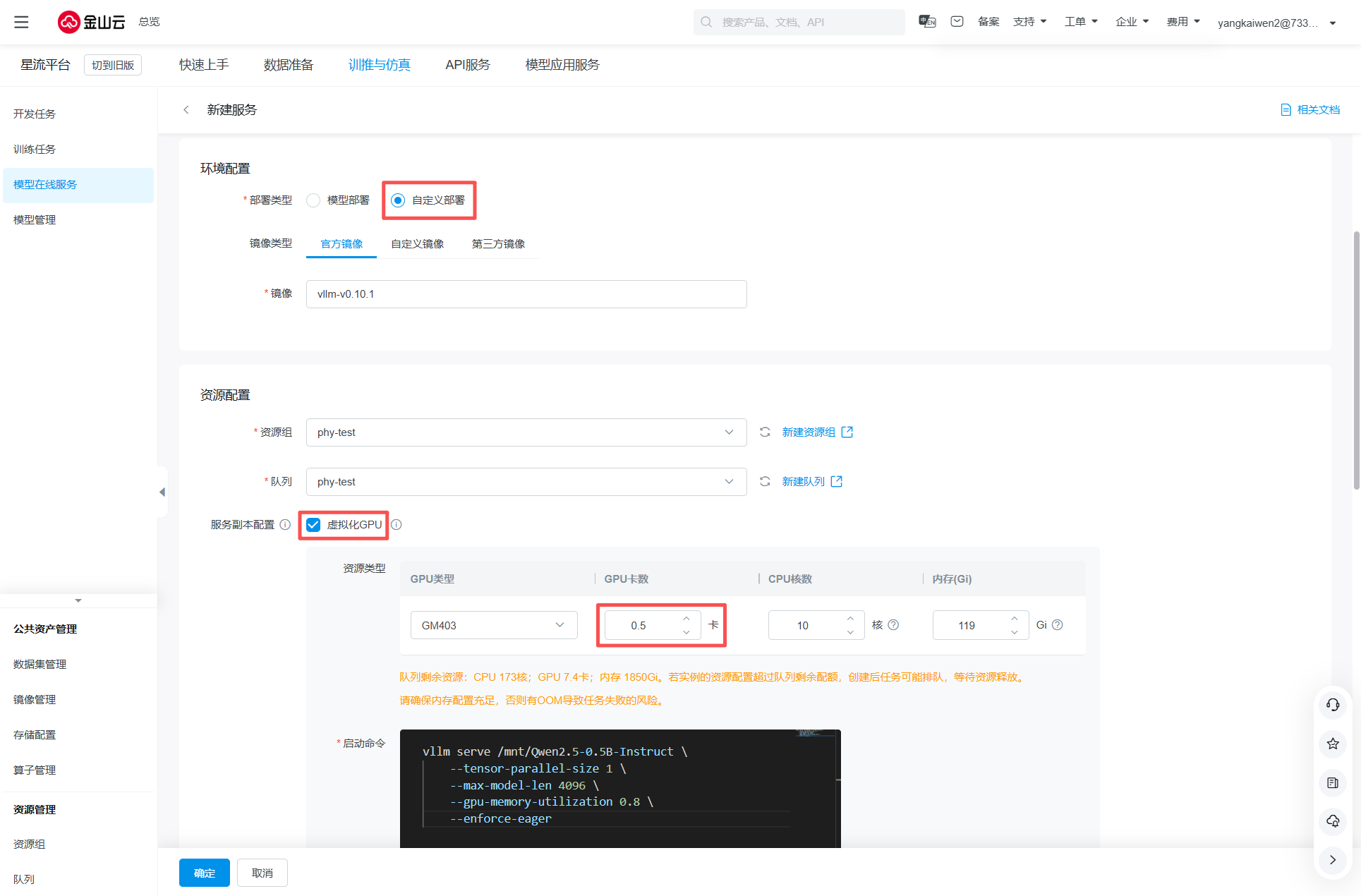Click the 确定 confirm button
This screenshot has width=1361, height=896.
[204, 873]
